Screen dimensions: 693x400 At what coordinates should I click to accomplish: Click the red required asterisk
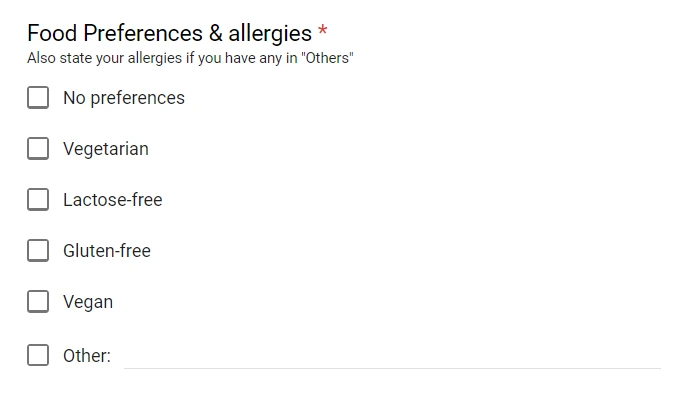click(x=323, y=31)
